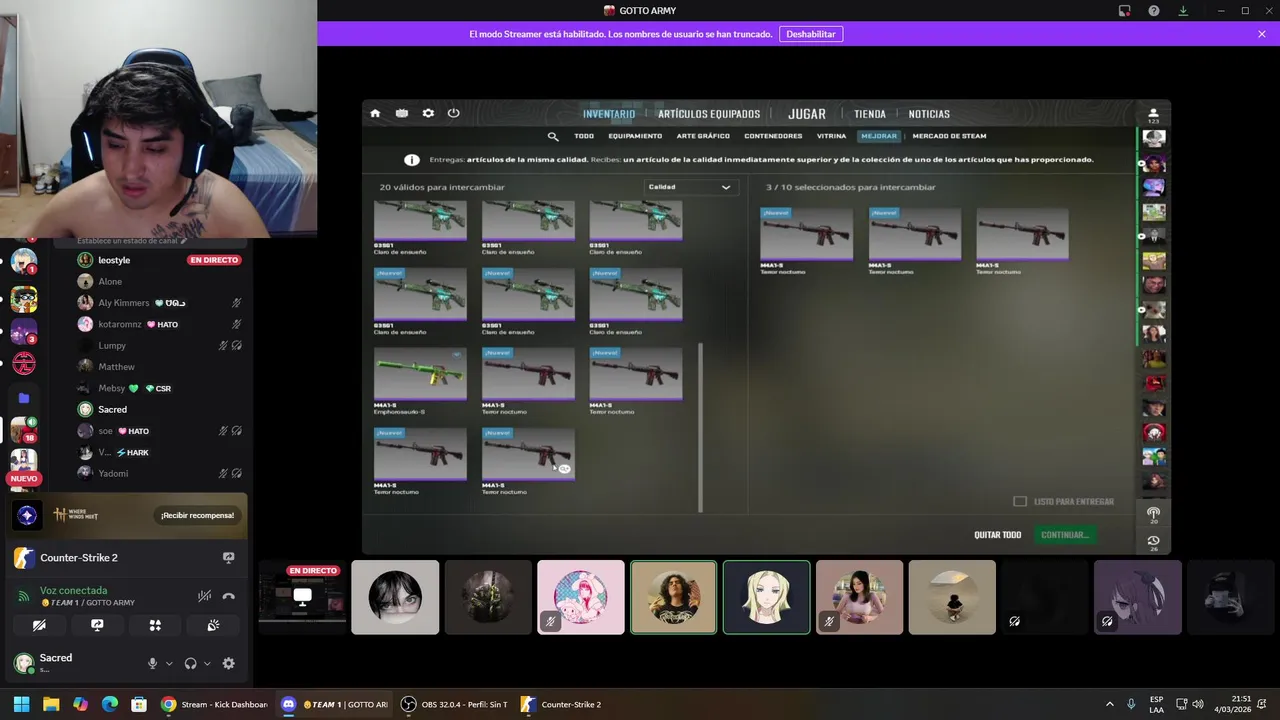Check the Listo para entregar box
The width and height of the screenshot is (1280, 720).
click(x=1020, y=501)
